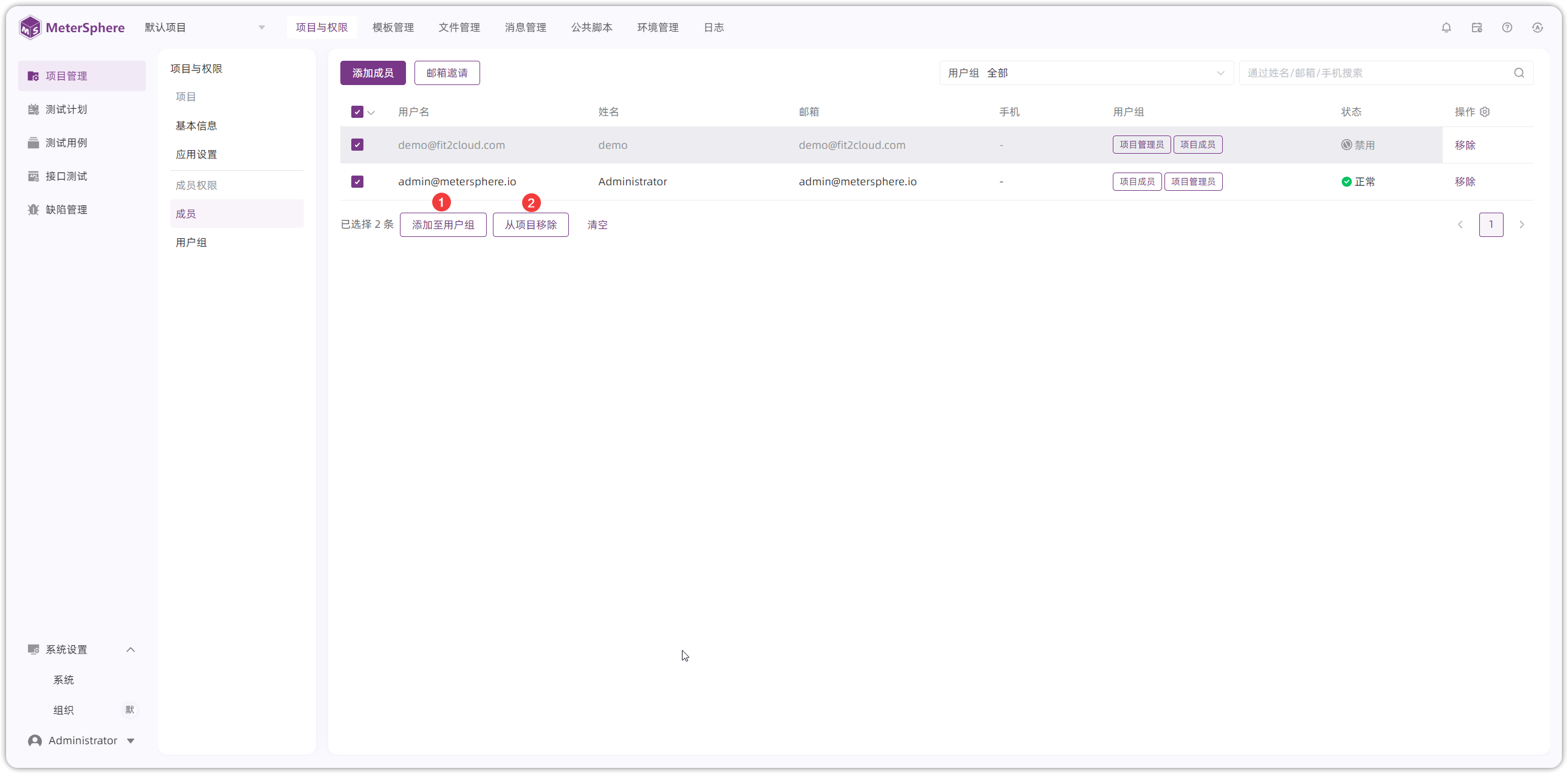
Task: Click the 添加成员 button
Action: point(373,73)
